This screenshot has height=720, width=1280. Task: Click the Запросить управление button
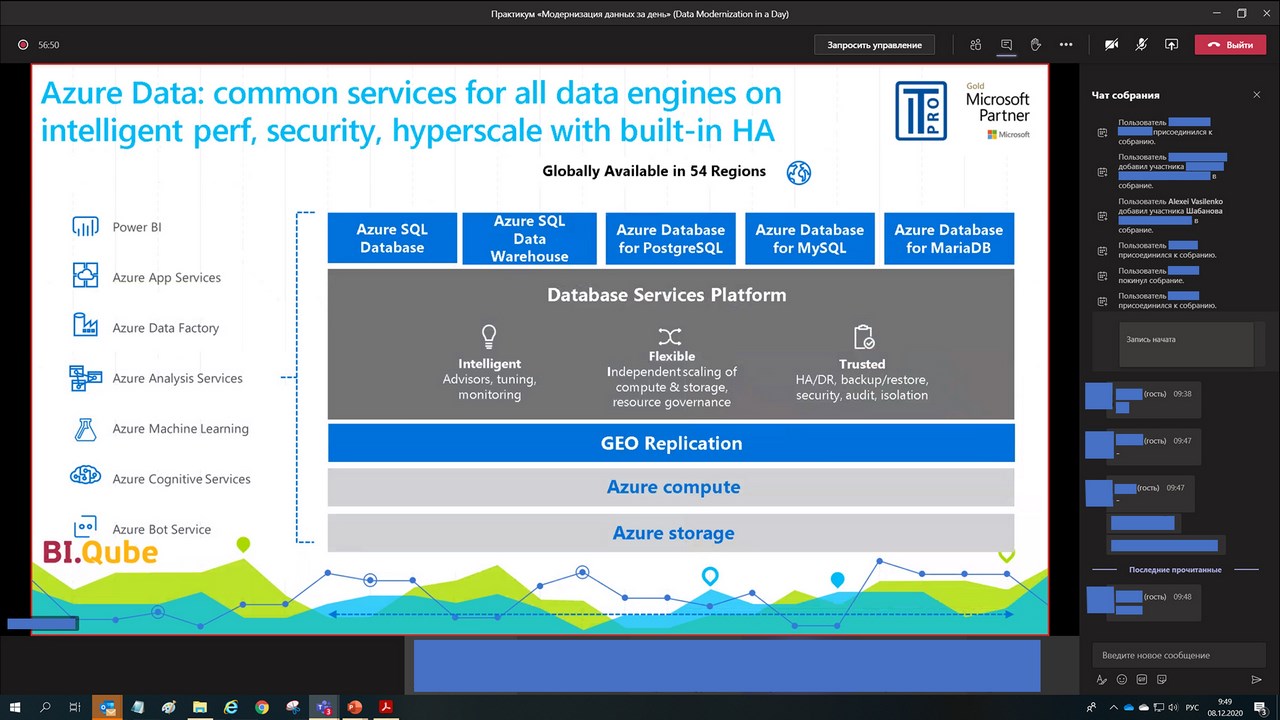(x=874, y=45)
